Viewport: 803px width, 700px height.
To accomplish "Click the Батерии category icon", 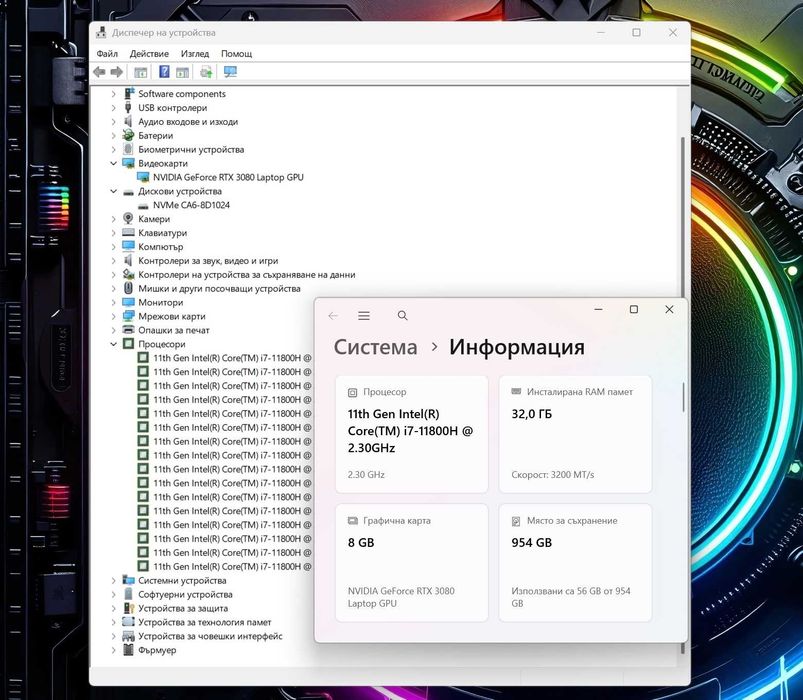I will coord(128,135).
